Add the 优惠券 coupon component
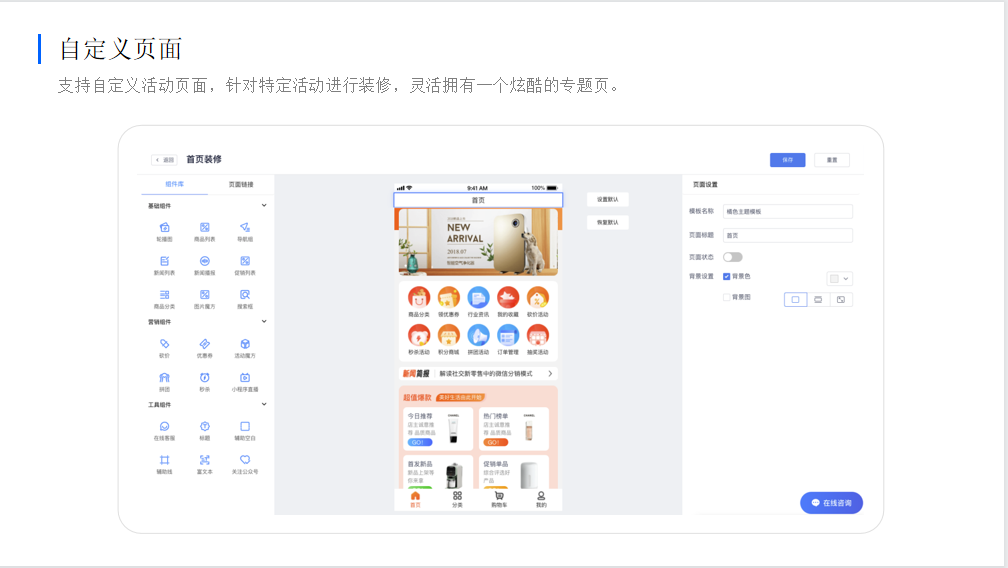The image size is (1008, 568). click(204, 344)
